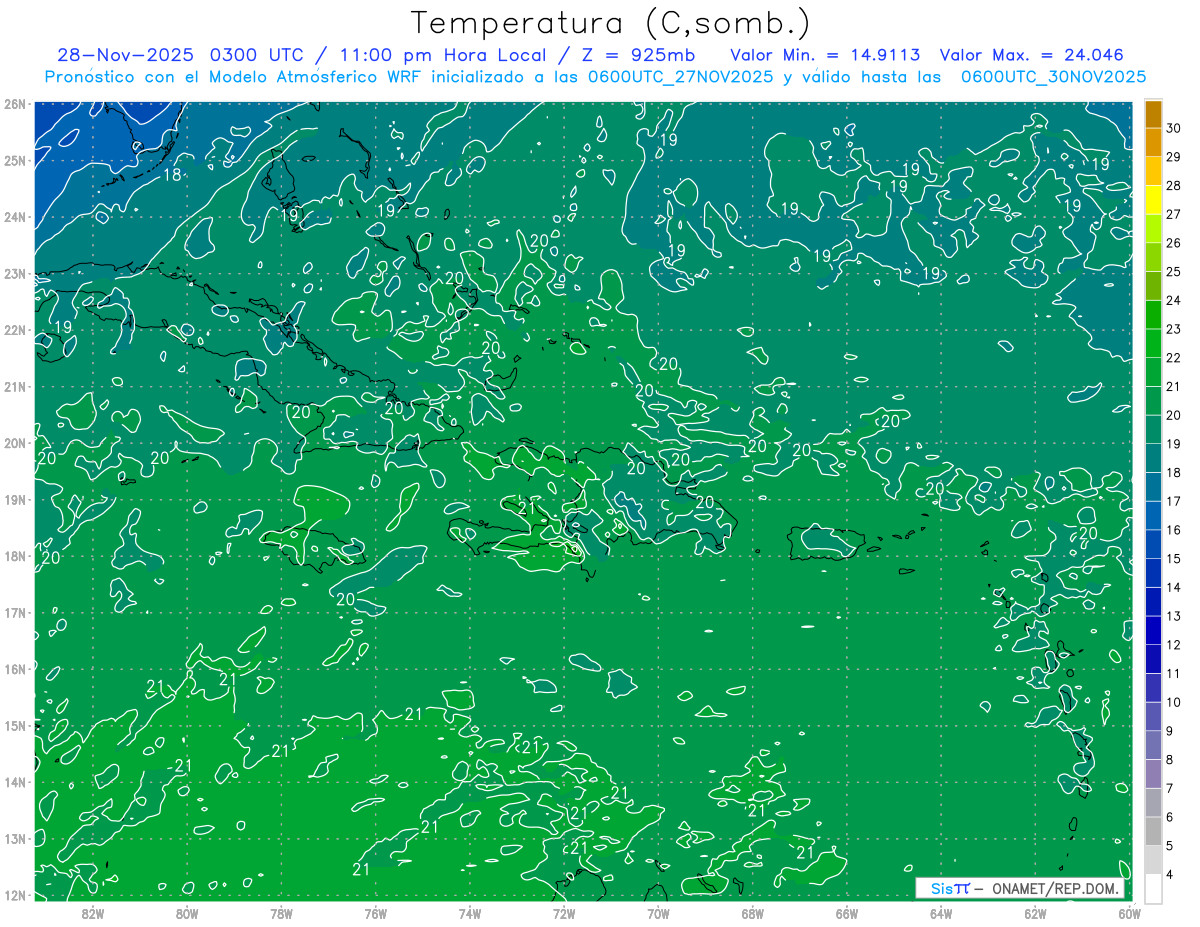Click the white legend band below 4

pos(1153,888)
